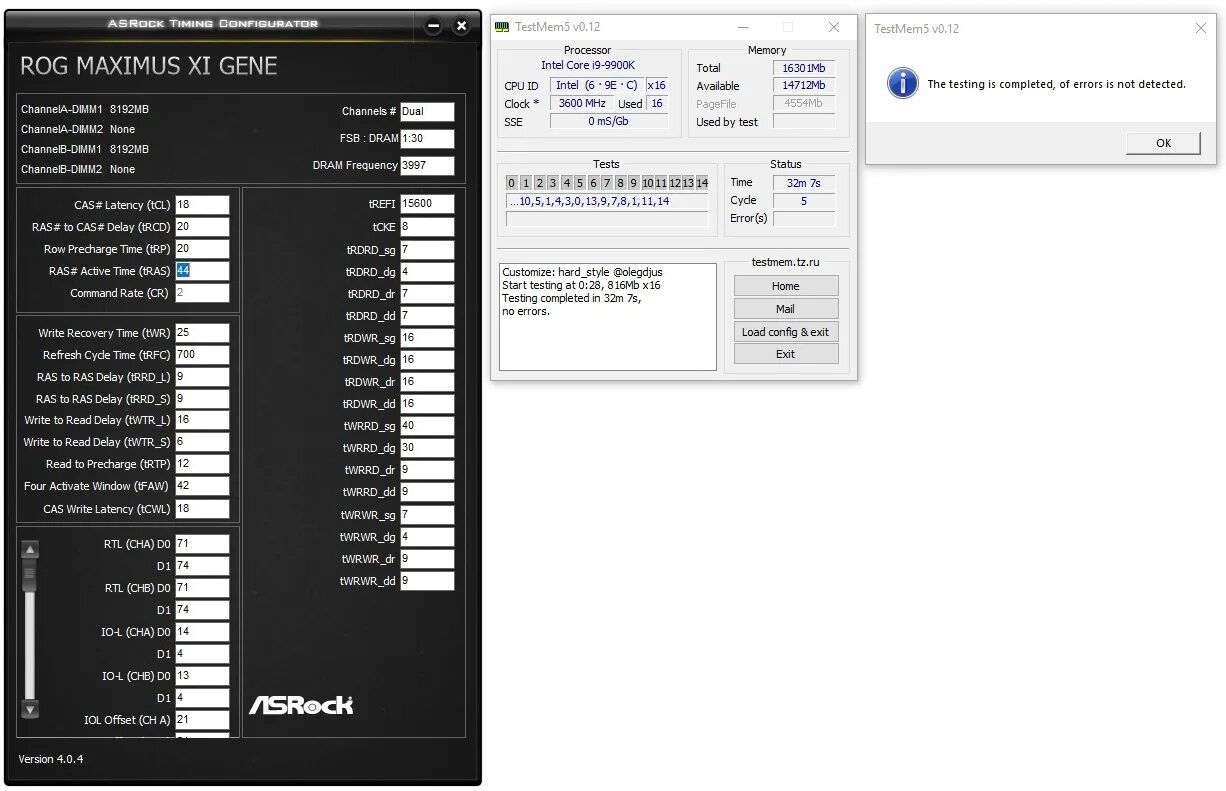Click the Cycle count value 5
The image size is (1226, 791).
803,201
